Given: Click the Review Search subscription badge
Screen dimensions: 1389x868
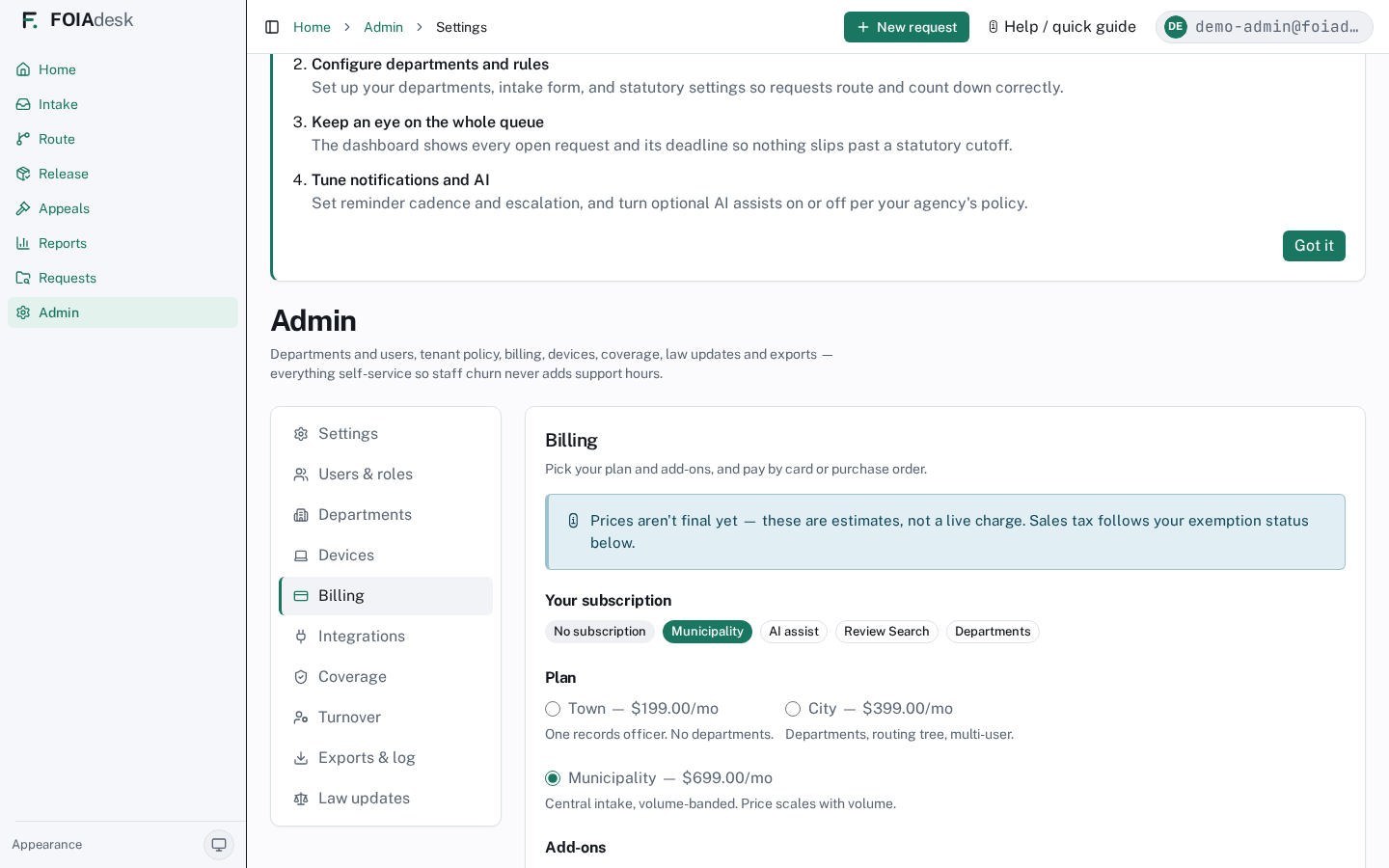Looking at the screenshot, I should click(x=886, y=632).
